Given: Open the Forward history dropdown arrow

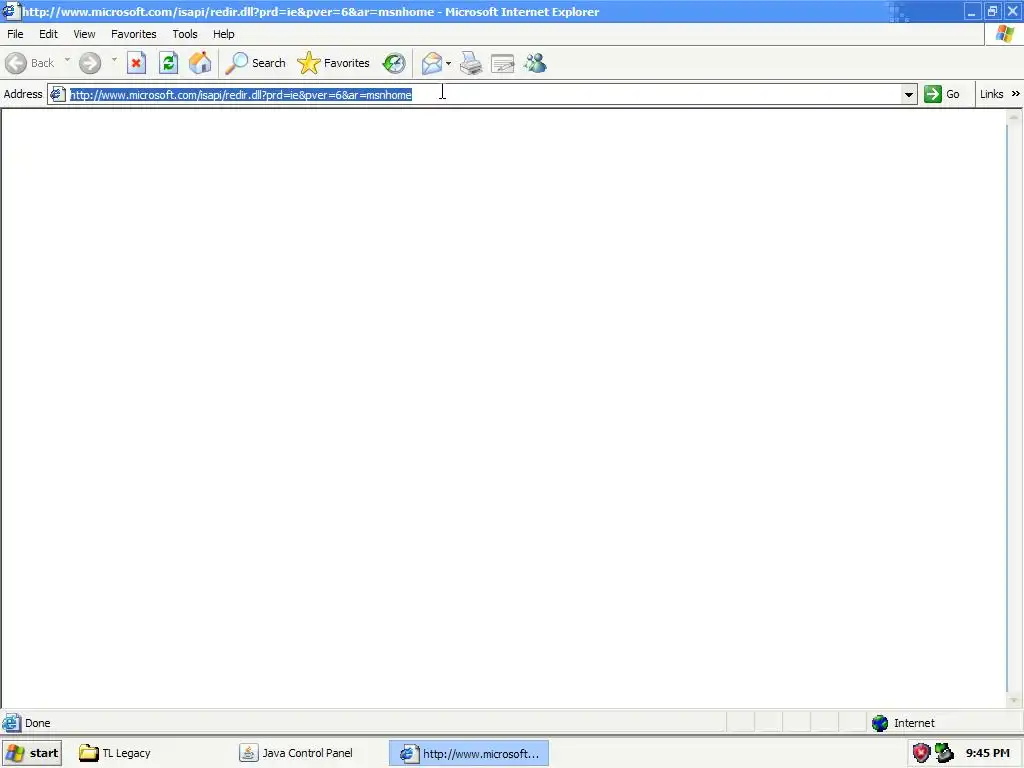Looking at the screenshot, I should 114,61.
